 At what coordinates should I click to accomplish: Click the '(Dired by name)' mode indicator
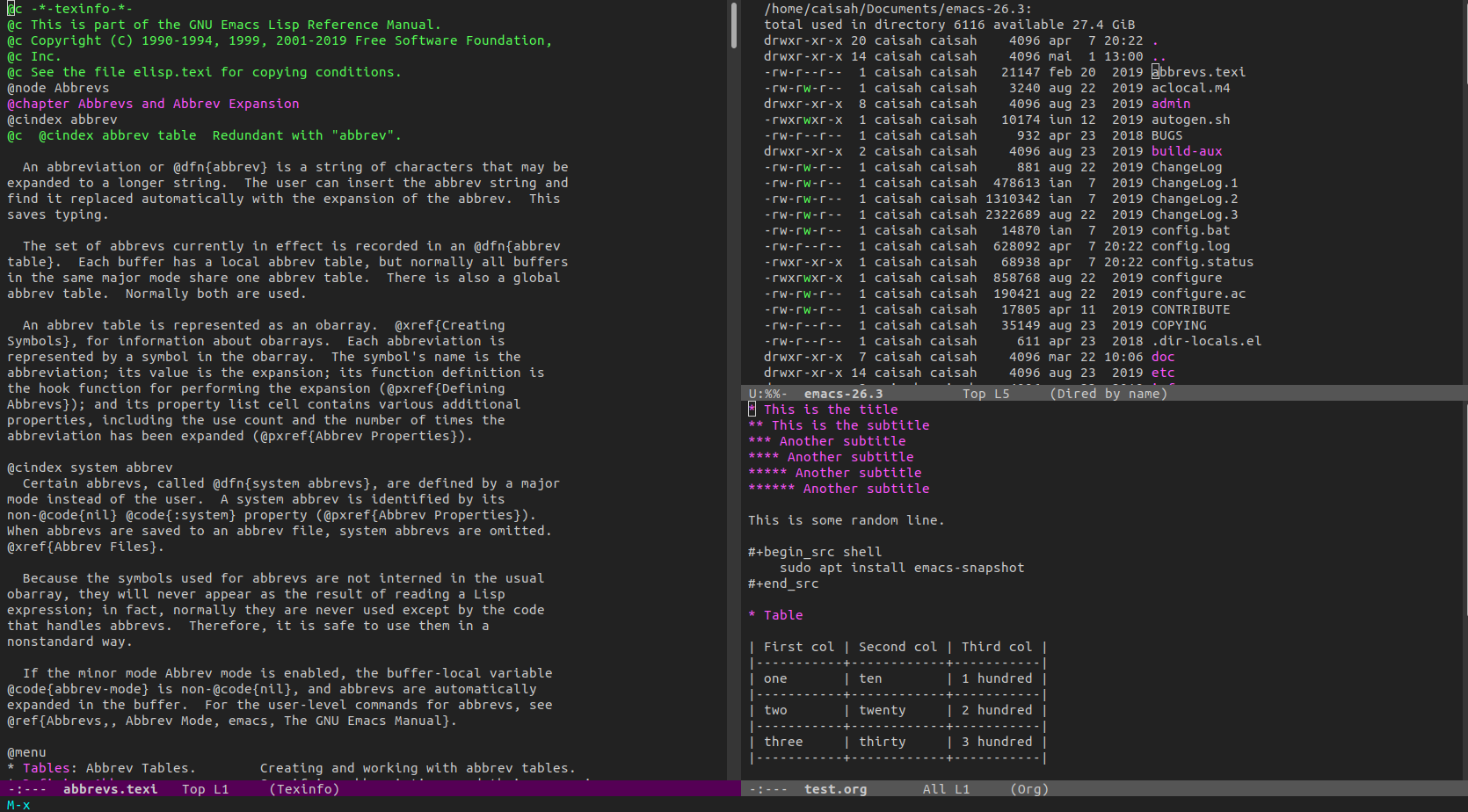[1108, 394]
